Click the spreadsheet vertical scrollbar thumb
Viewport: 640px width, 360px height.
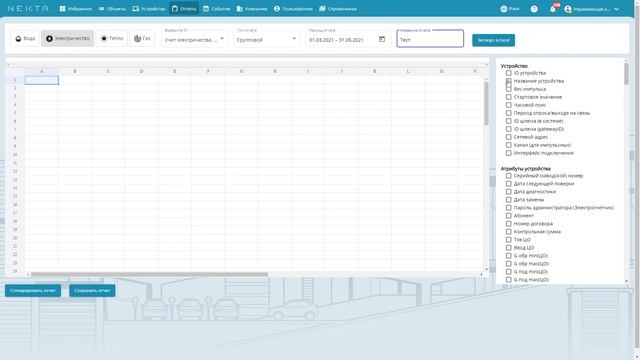click(486, 104)
